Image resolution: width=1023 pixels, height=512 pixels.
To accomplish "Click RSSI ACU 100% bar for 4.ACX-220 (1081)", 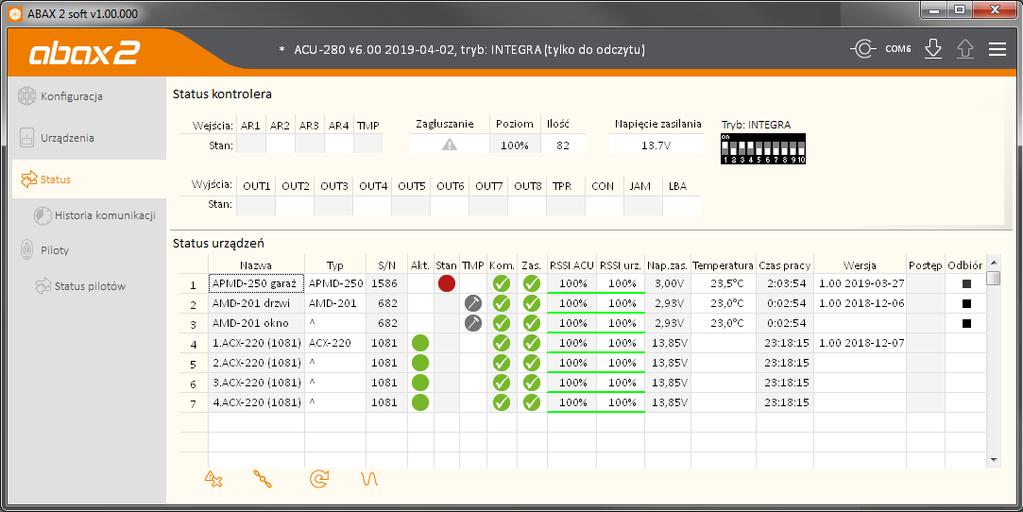I will pyautogui.click(x=572, y=402).
